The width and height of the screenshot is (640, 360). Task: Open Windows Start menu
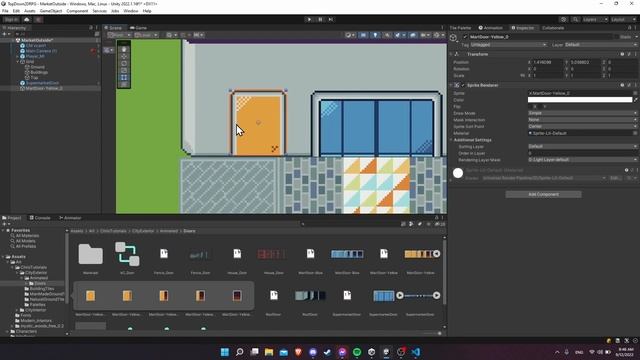pyautogui.click(x=224, y=352)
